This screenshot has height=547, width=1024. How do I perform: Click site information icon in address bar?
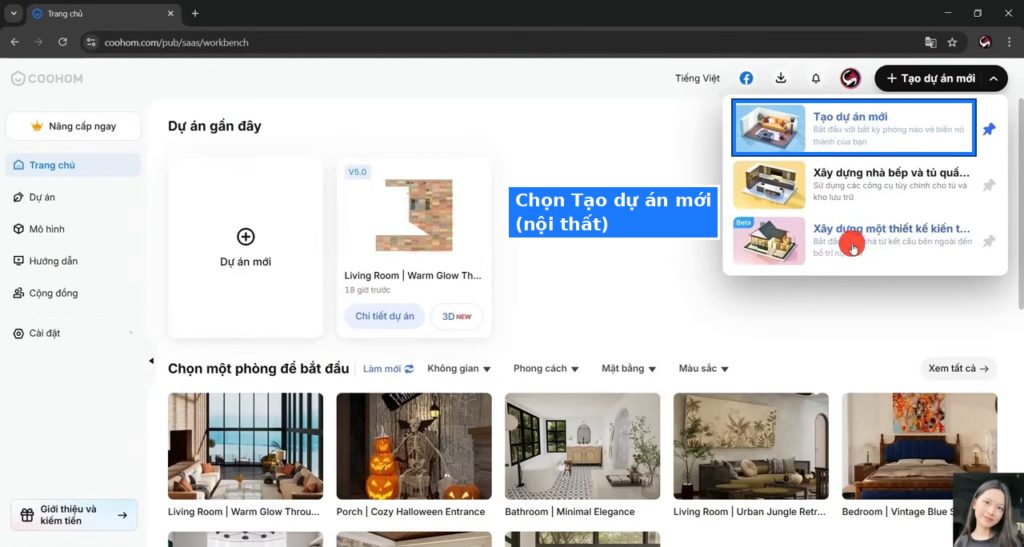[91, 42]
